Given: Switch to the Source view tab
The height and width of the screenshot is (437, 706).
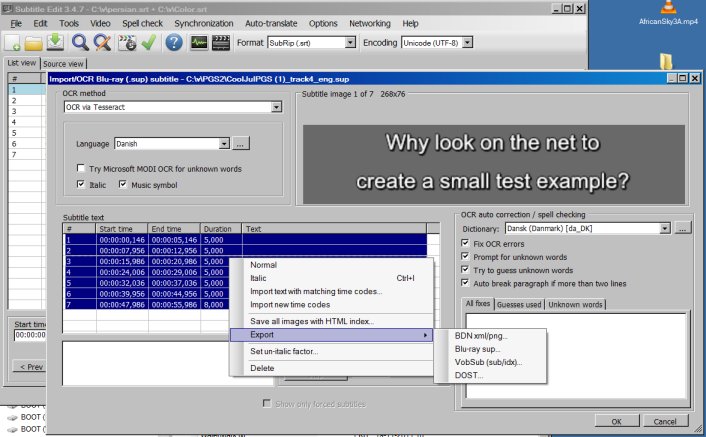Looking at the screenshot, I should (63, 64).
